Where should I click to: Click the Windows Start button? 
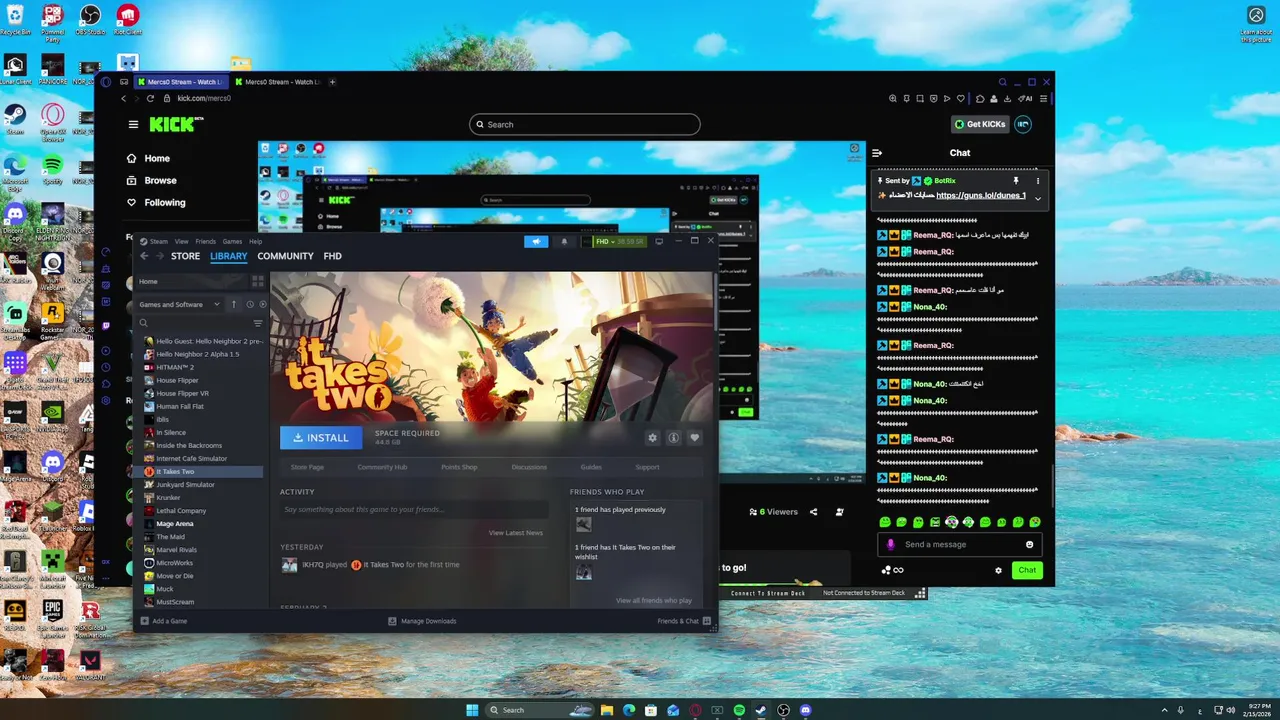(x=472, y=710)
